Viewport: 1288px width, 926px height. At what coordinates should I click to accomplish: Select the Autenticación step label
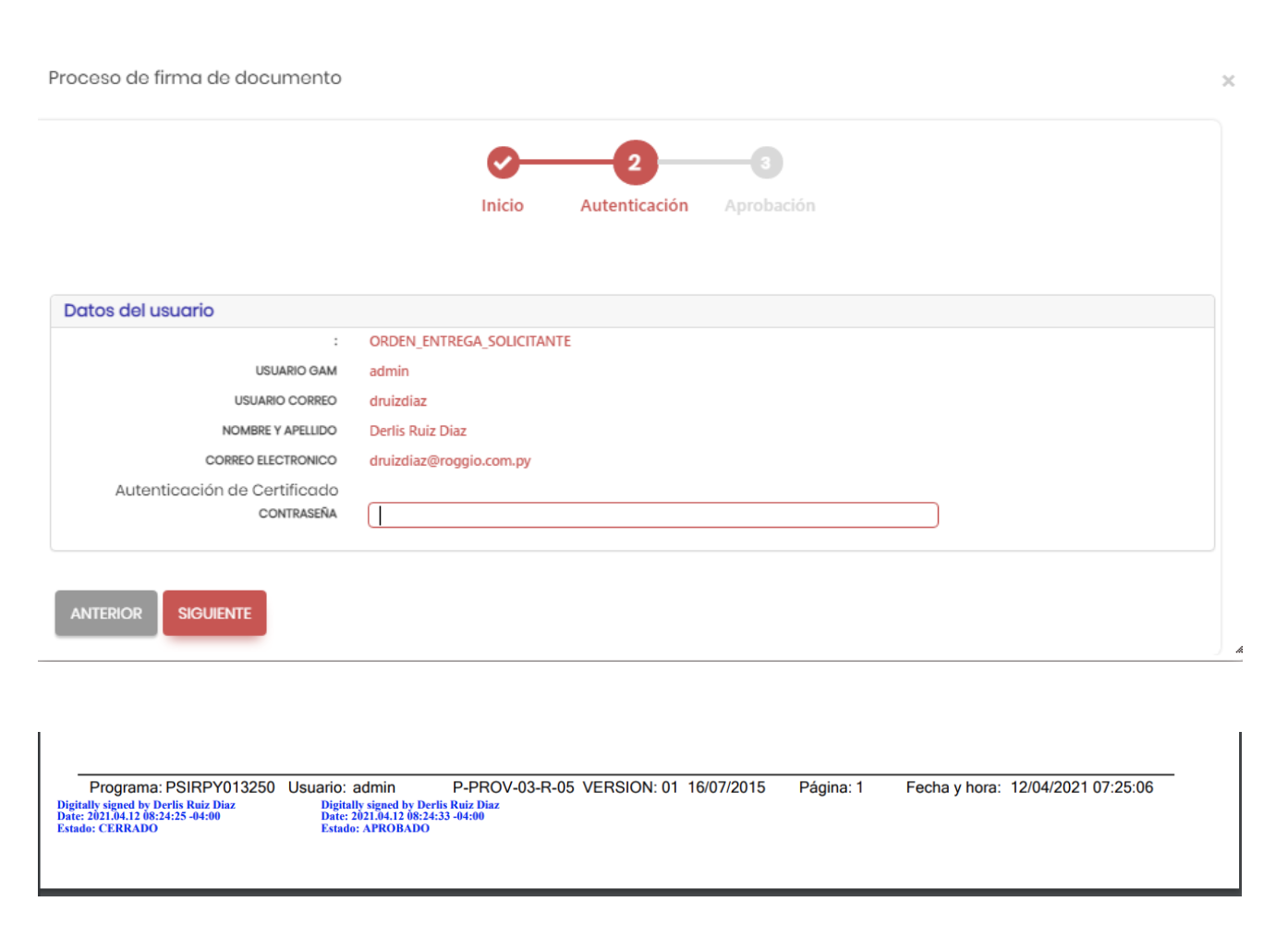634,205
